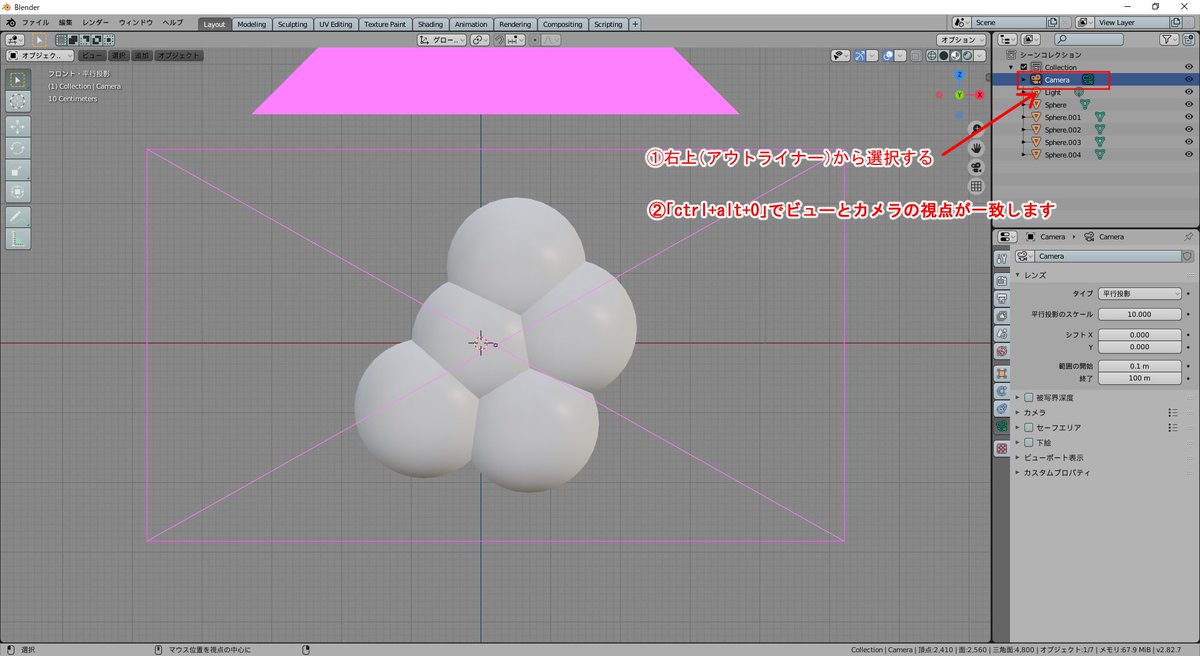1200x656 pixels.
Task: Open the Object properties tab
Action: [x=1001, y=373]
